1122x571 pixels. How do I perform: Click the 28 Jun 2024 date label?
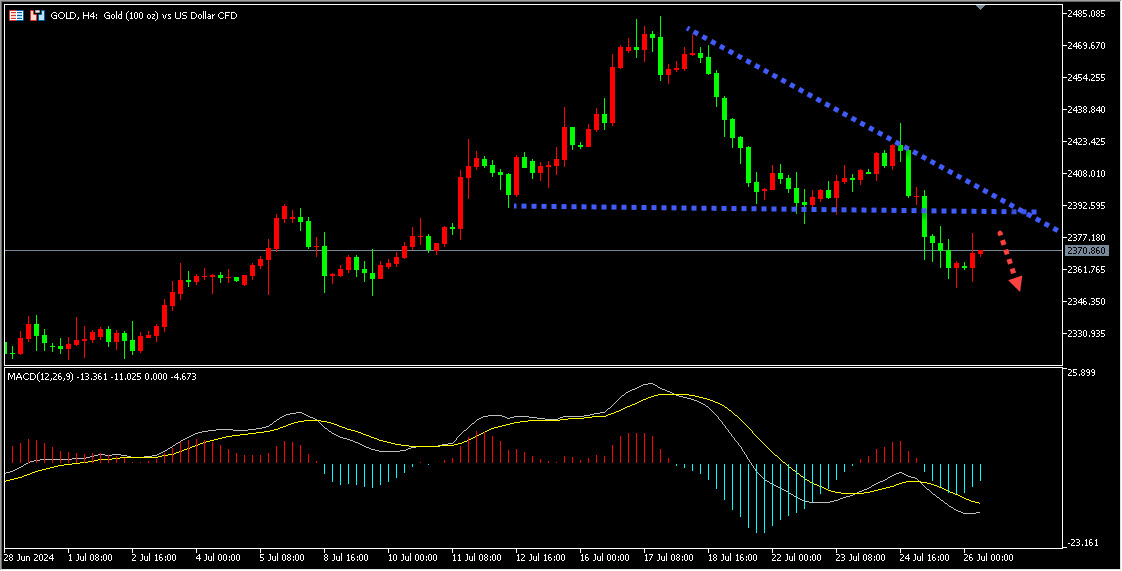pos(30,557)
